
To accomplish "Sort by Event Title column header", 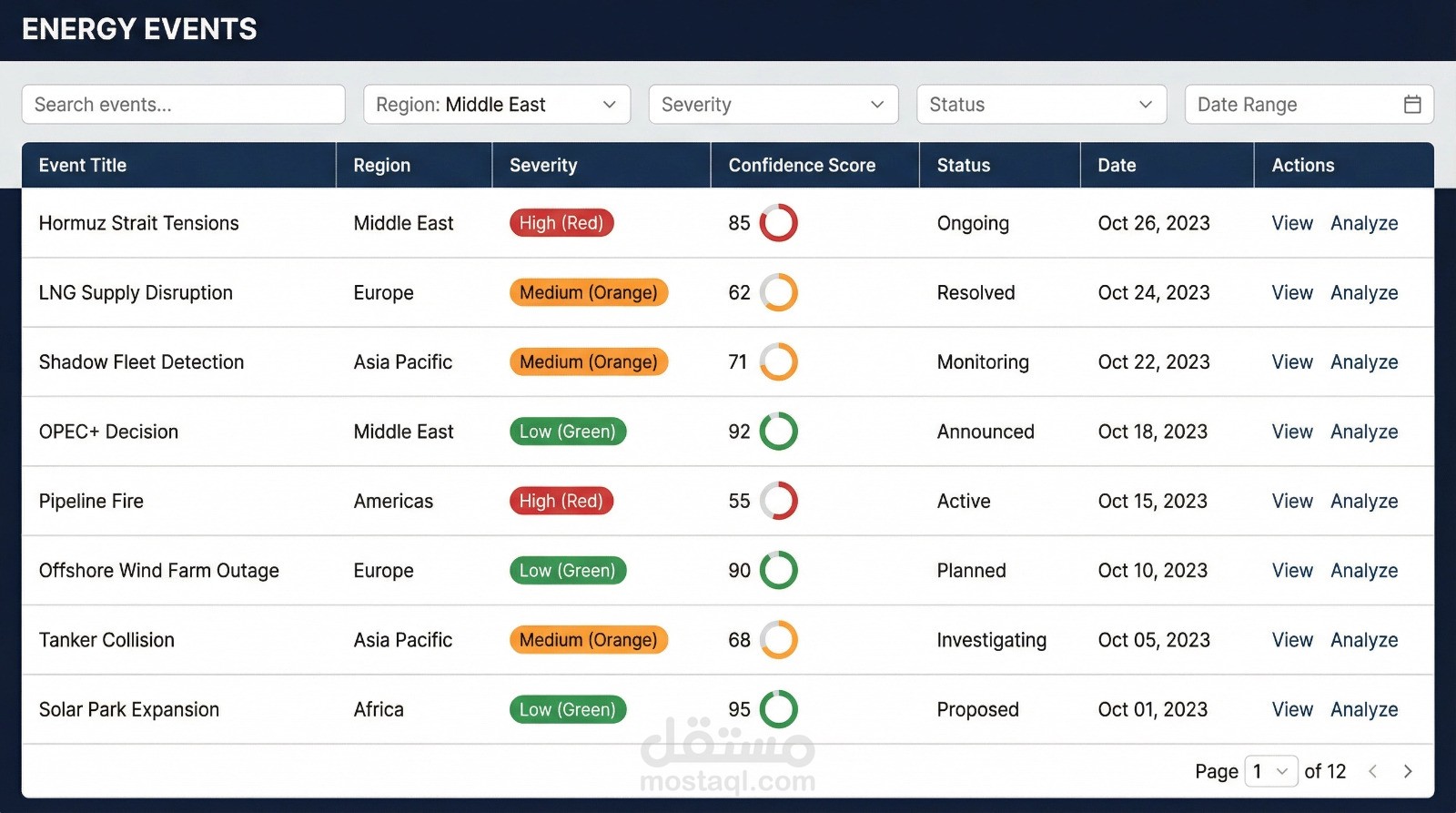I will (x=83, y=166).
